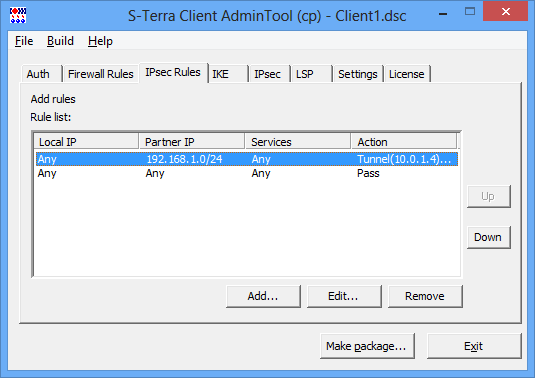Viewport: 535px width, 378px height.
Task: Remove the selected rule
Action: click(x=425, y=296)
